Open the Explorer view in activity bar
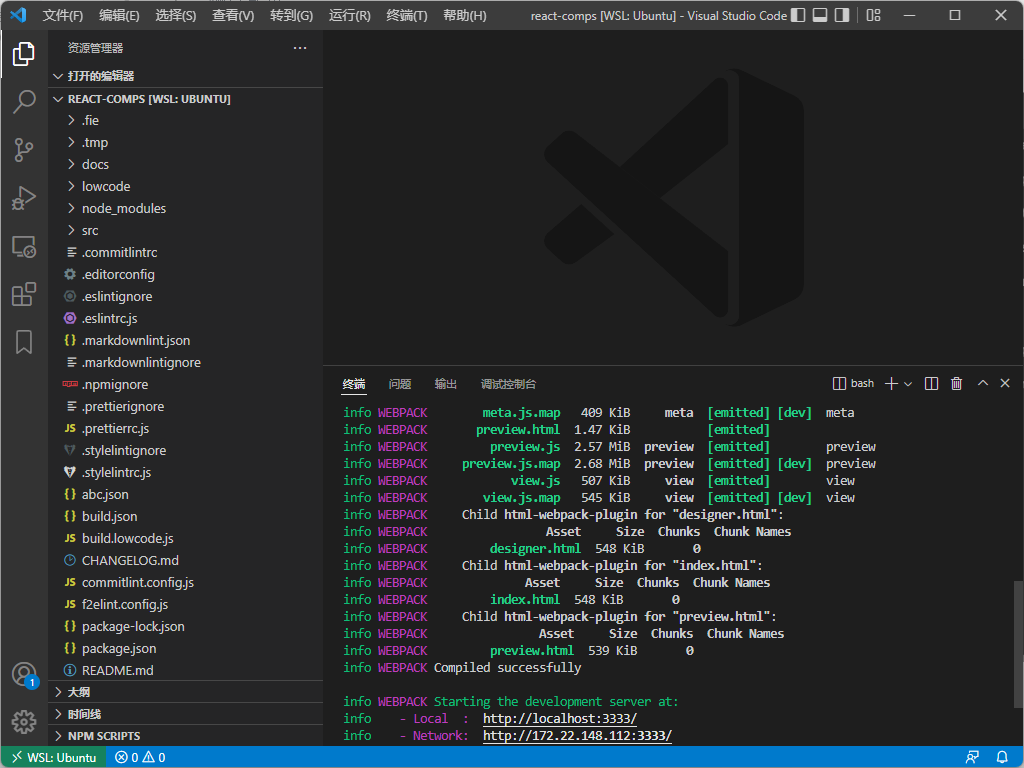1024x768 pixels. tap(24, 54)
